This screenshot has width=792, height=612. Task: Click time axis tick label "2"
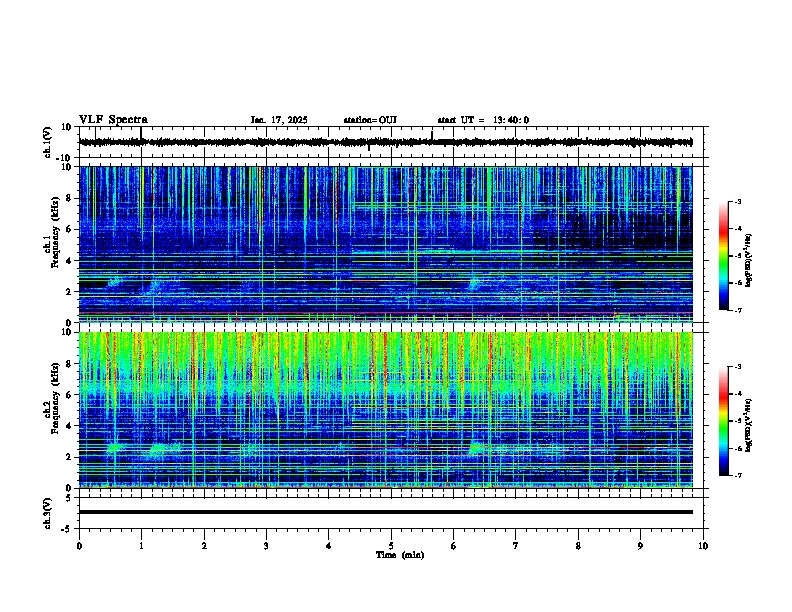tap(204, 546)
